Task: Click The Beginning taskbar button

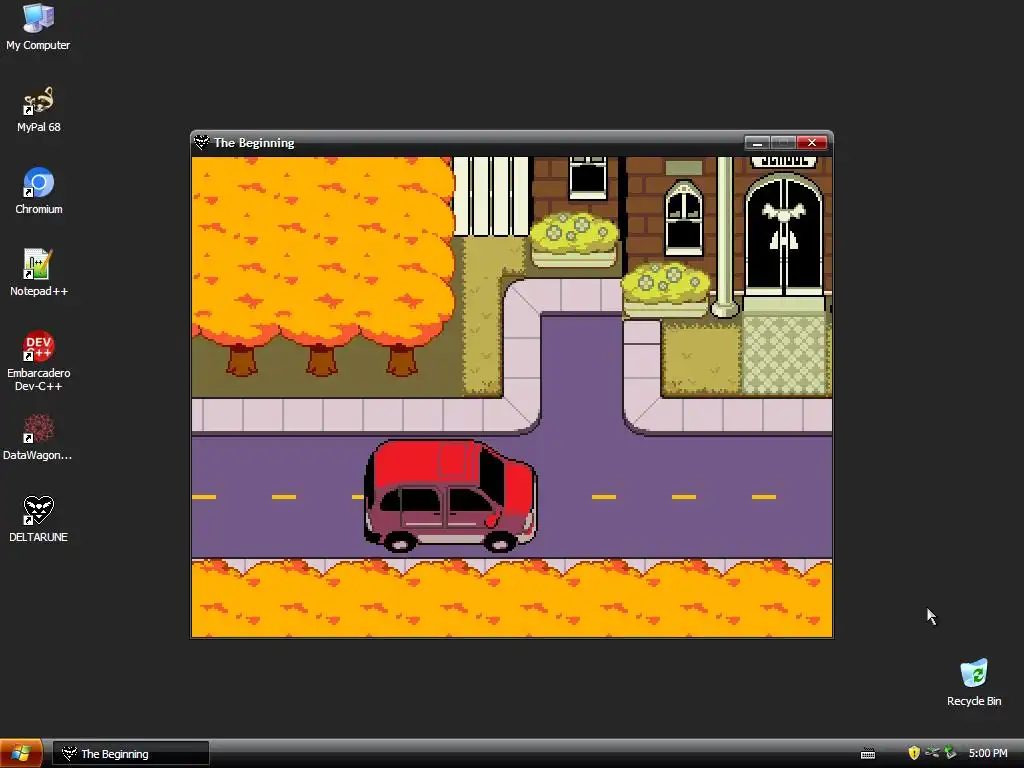Action: coord(131,754)
